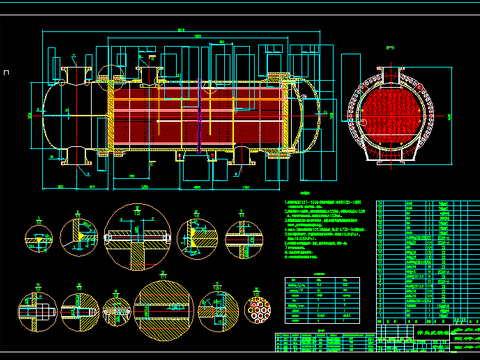Click the green technical requirements notes block
The height and width of the screenshot is (360, 480).
click(325, 229)
